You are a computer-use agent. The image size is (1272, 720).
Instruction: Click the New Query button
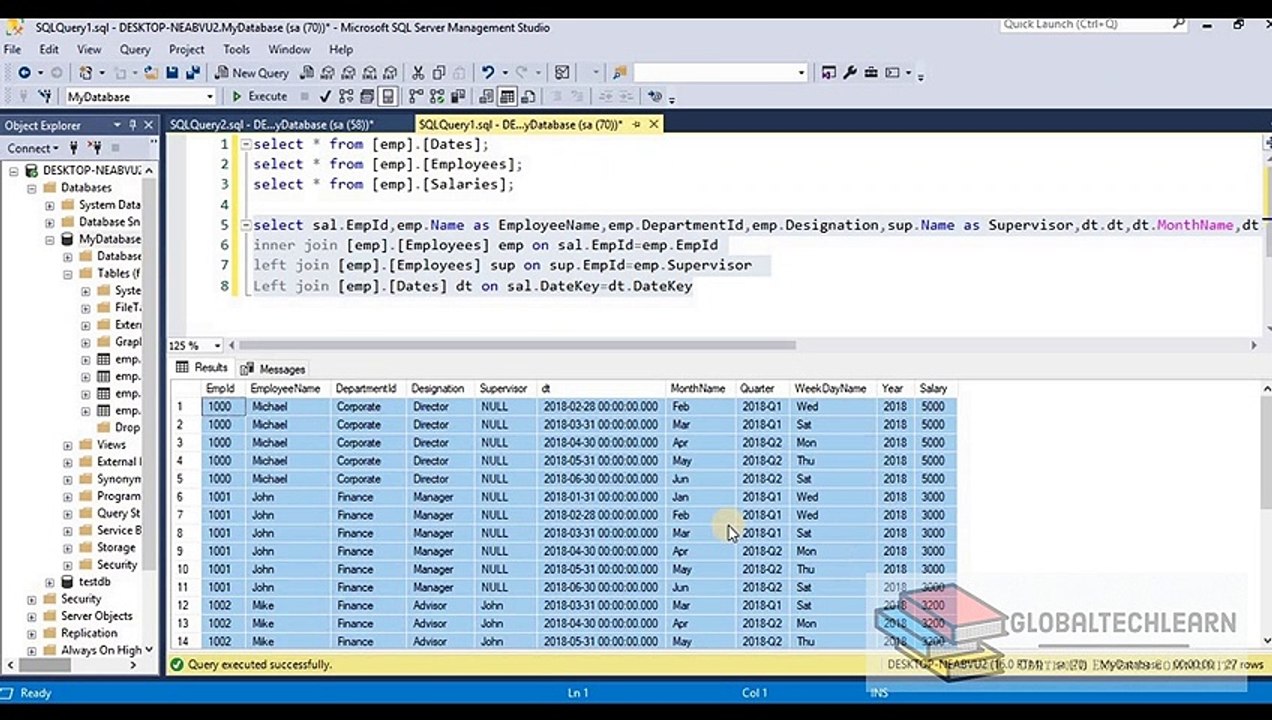[252, 73]
